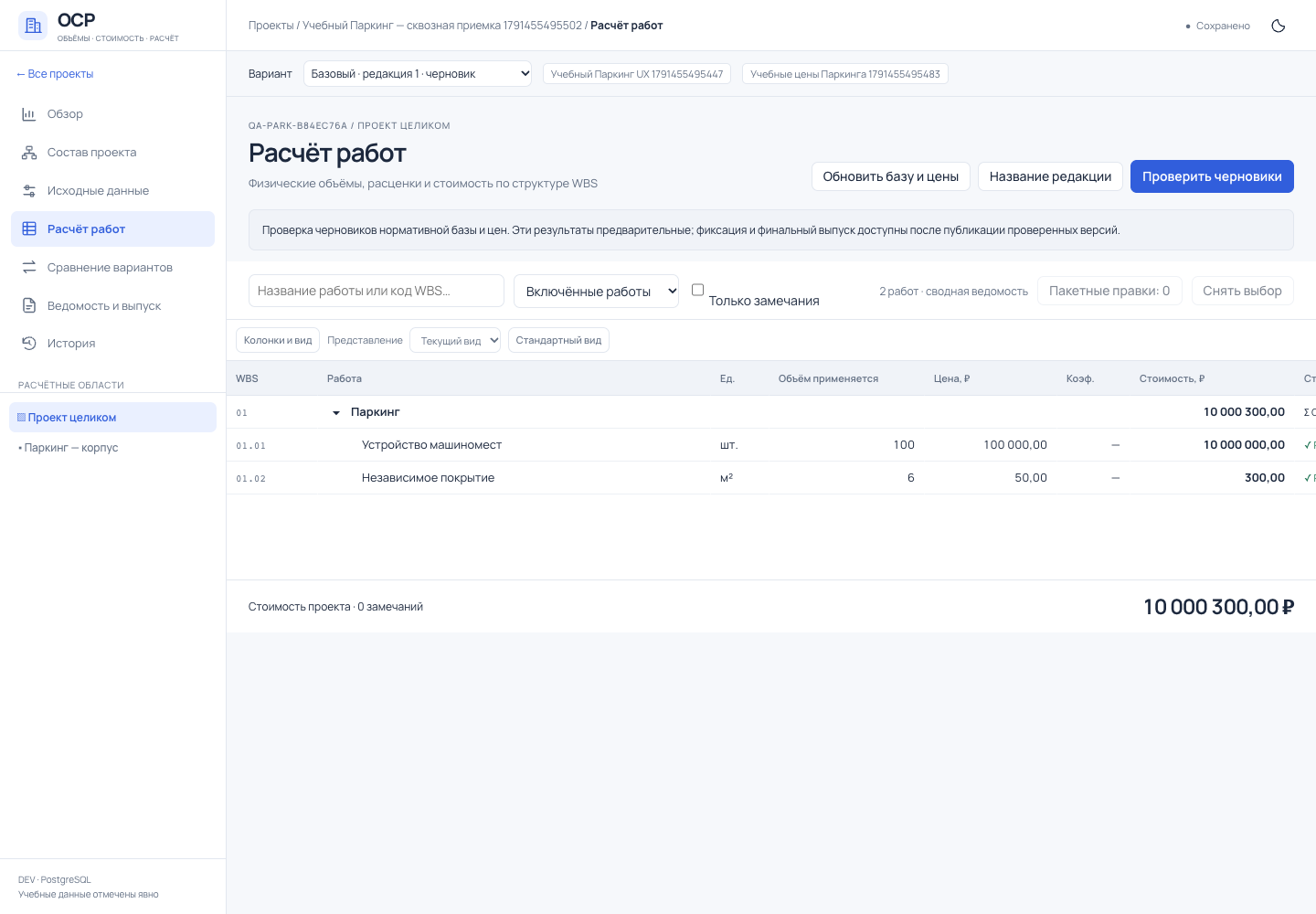This screenshot has width=1316, height=914.
Task: Select Проект целиком calculation area
Action: [112, 418]
